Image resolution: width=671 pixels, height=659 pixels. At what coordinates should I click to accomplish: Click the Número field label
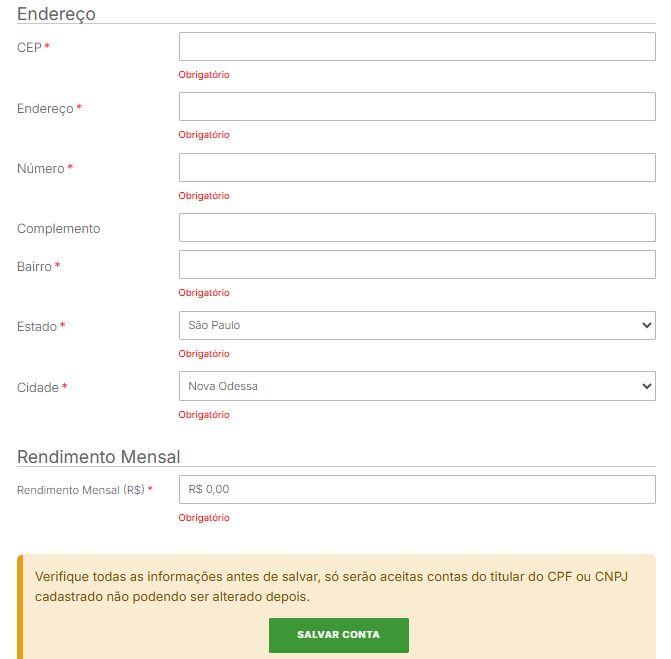coord(40,169)
